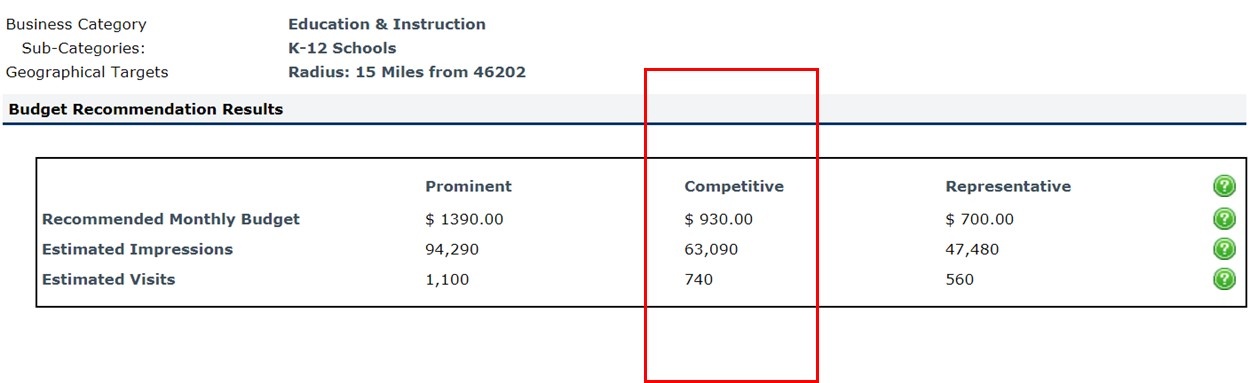
Task: Click the 1,100 estimated visits value
Action: 447,280
